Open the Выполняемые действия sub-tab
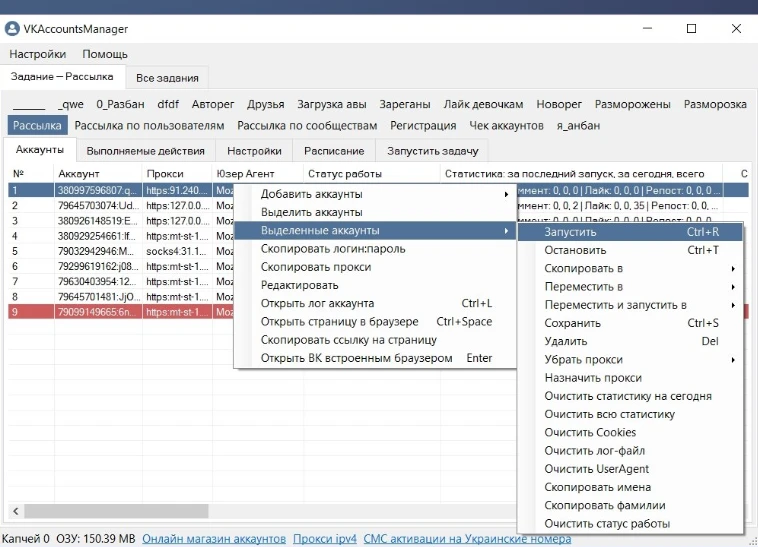758x547 pixels. pyautogui.click(x=146, y=151)
